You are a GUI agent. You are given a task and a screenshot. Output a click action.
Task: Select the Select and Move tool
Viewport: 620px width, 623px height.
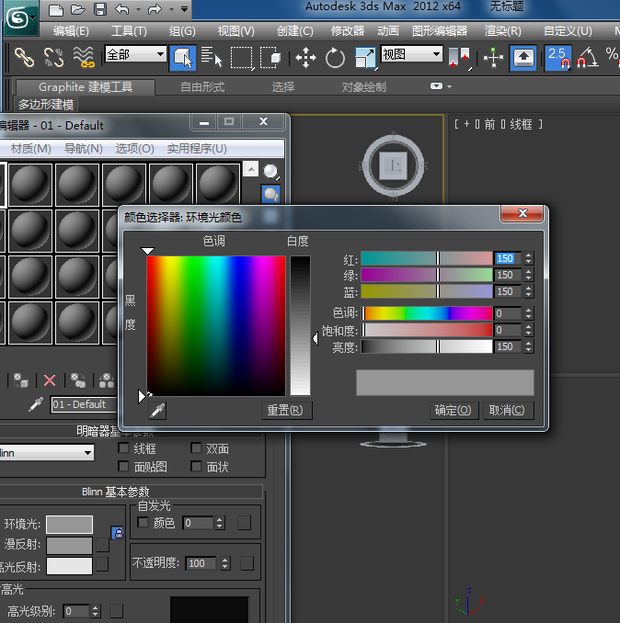(306, 57)
